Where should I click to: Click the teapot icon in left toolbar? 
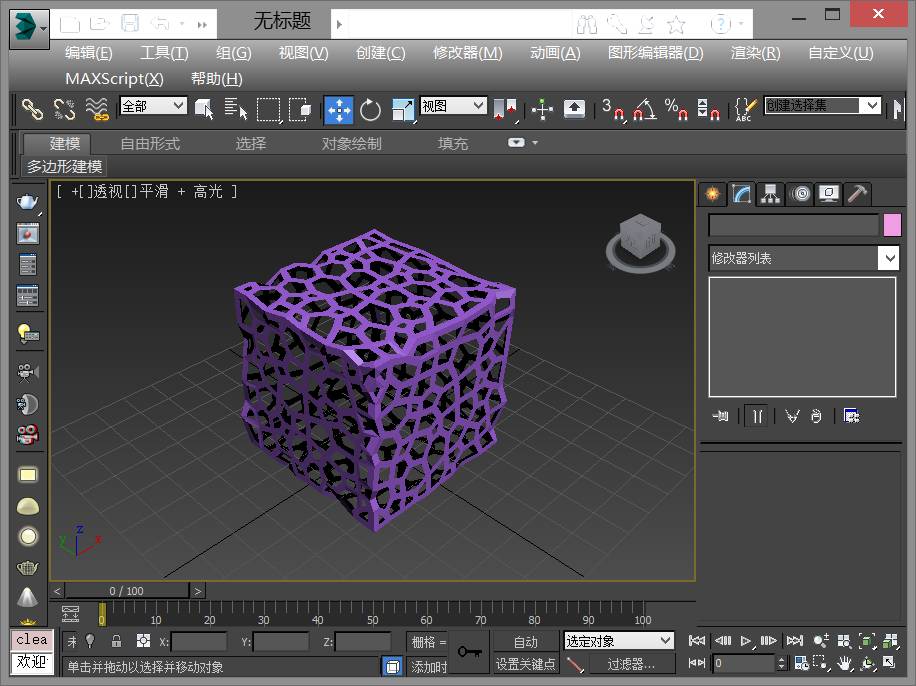click(x=27, y=202)
